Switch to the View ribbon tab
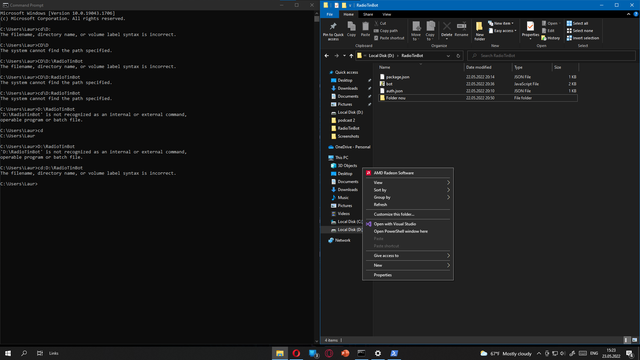640x360 pixels. (x=387, y=14)
